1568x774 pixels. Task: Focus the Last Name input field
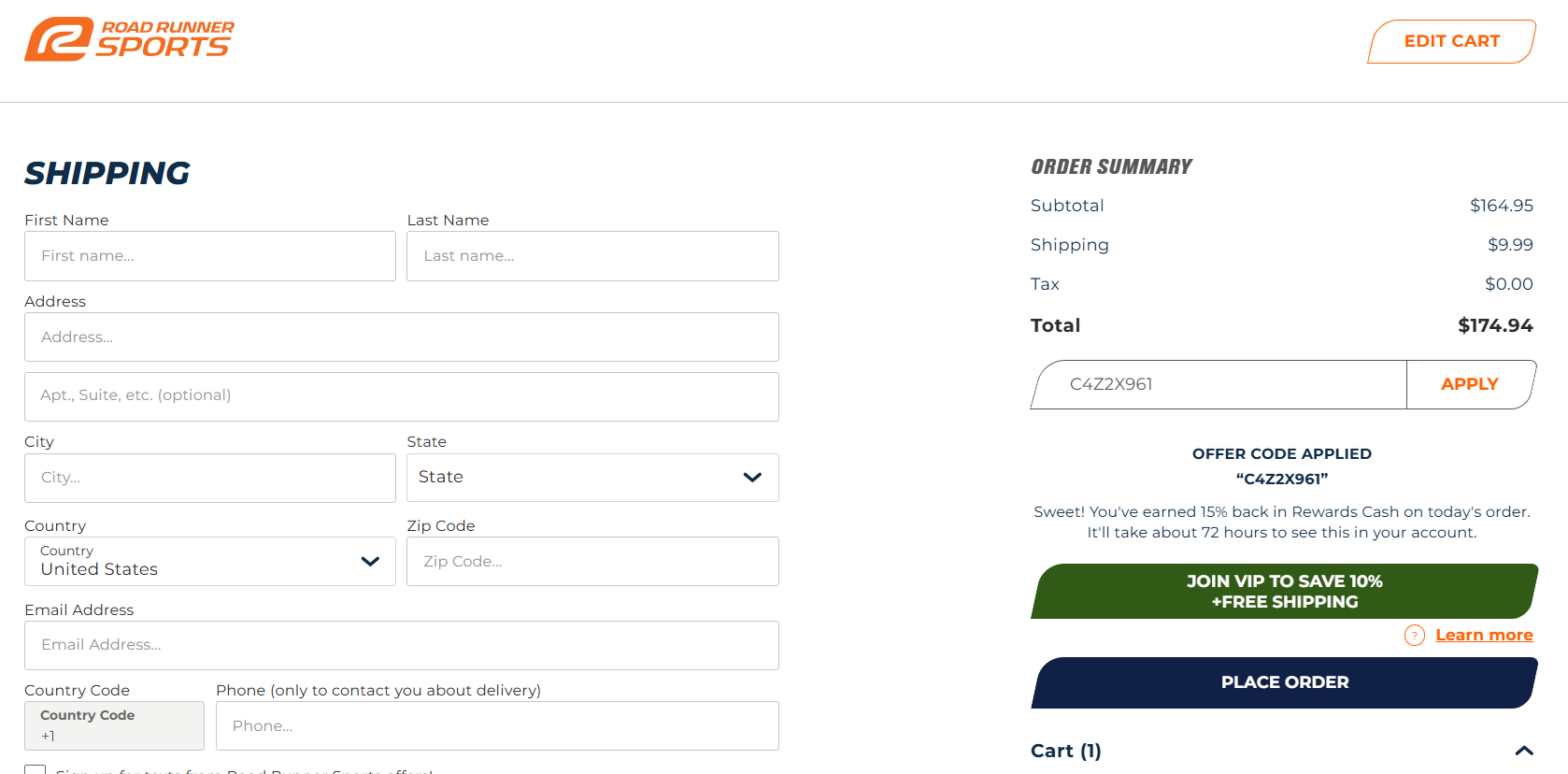[x=592, y=256]
